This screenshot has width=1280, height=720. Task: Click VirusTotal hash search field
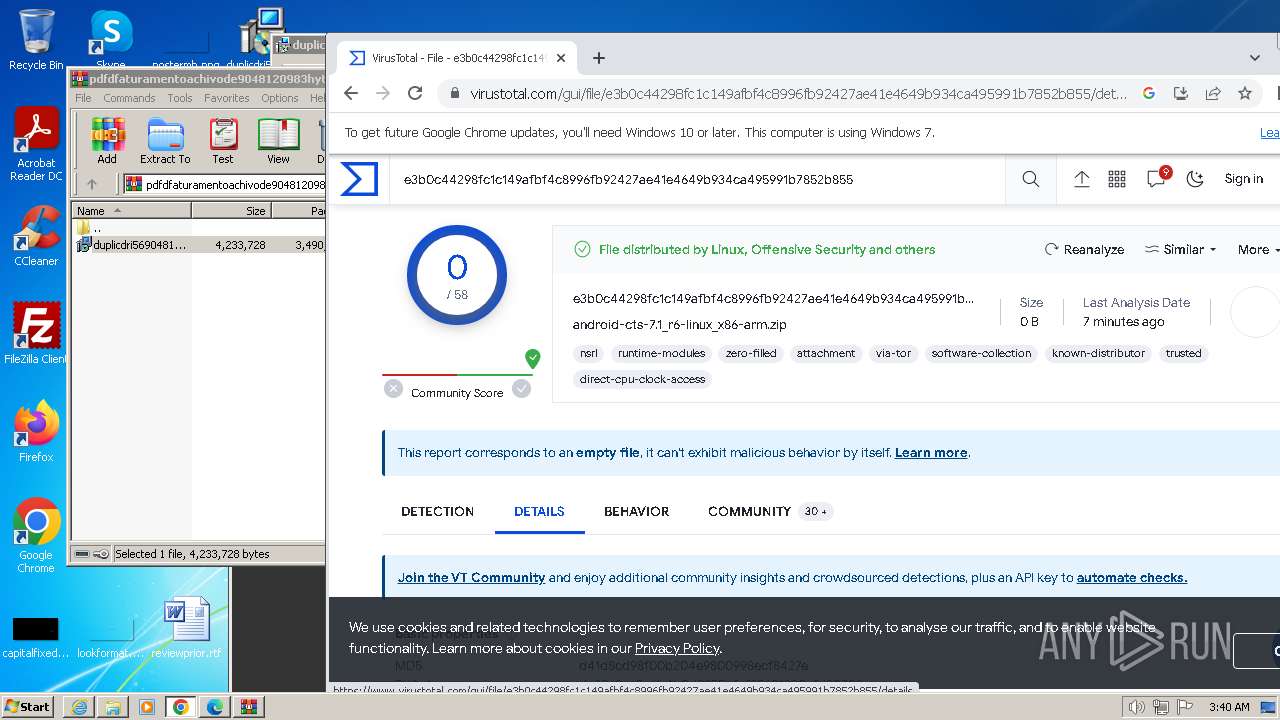click(698, 180)
